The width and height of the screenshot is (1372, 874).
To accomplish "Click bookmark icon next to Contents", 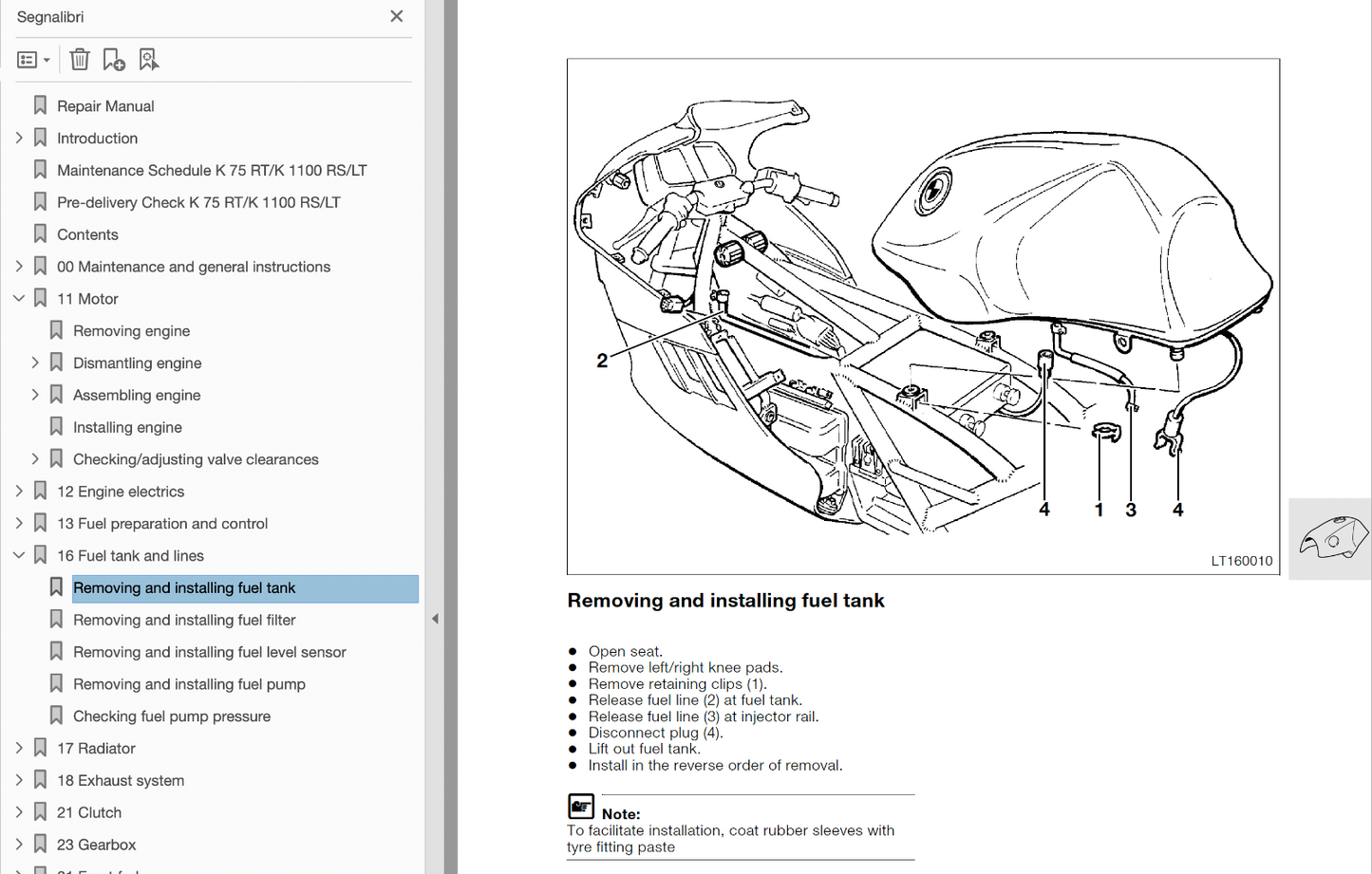I will [40, 234].
